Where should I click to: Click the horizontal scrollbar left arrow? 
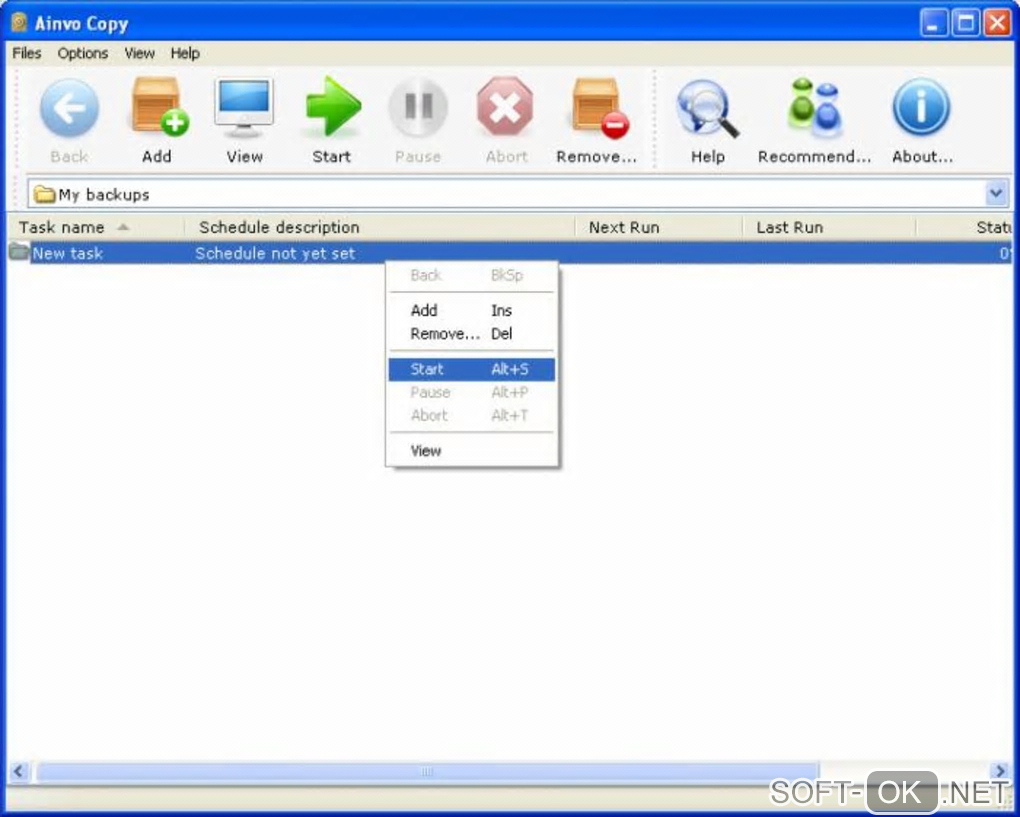(18, 771)
